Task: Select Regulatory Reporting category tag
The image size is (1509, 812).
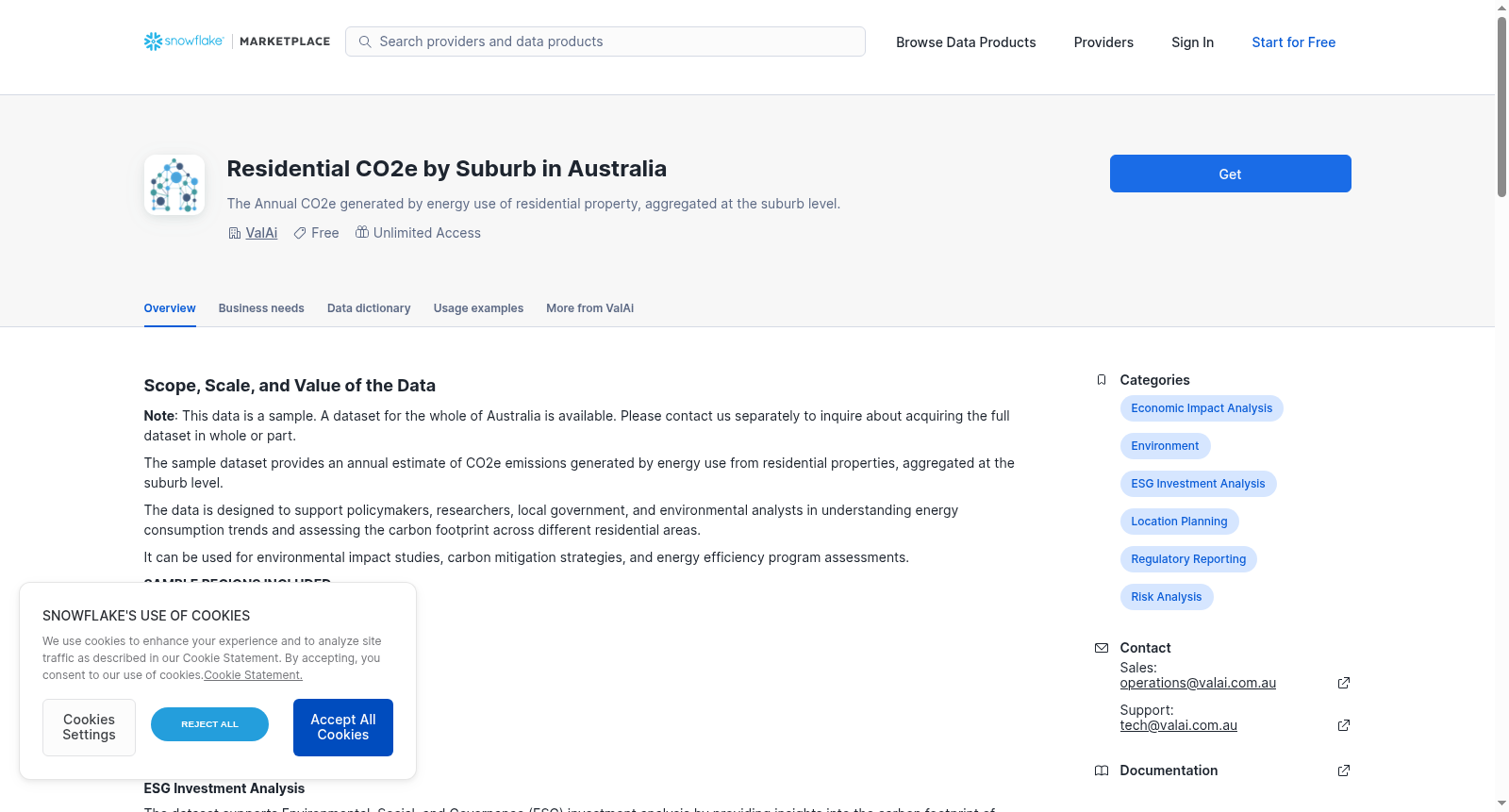Action: 1188,559
